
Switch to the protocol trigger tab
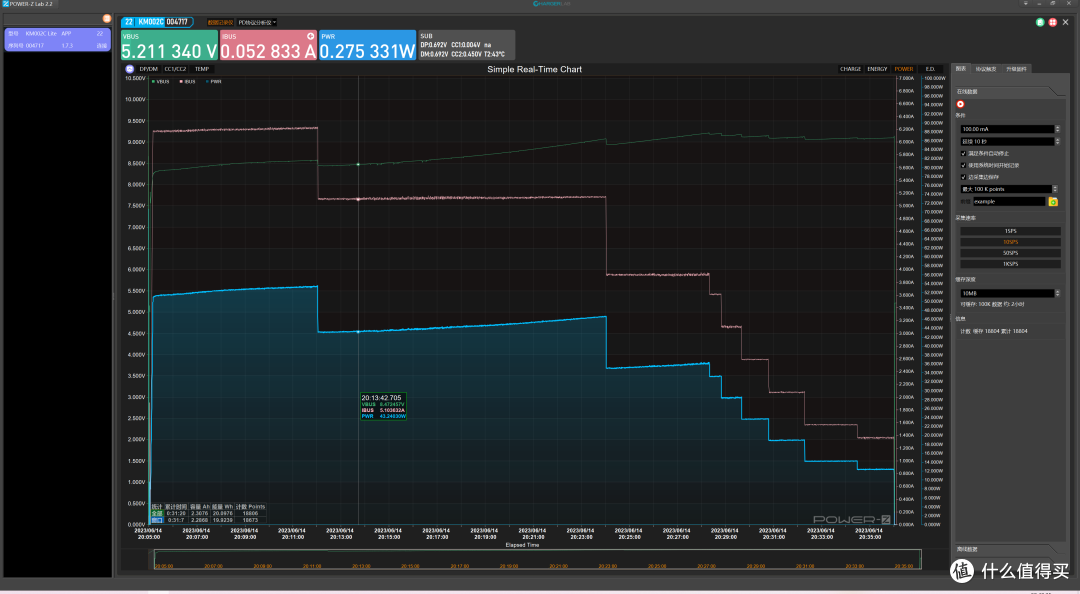(986, 69)
